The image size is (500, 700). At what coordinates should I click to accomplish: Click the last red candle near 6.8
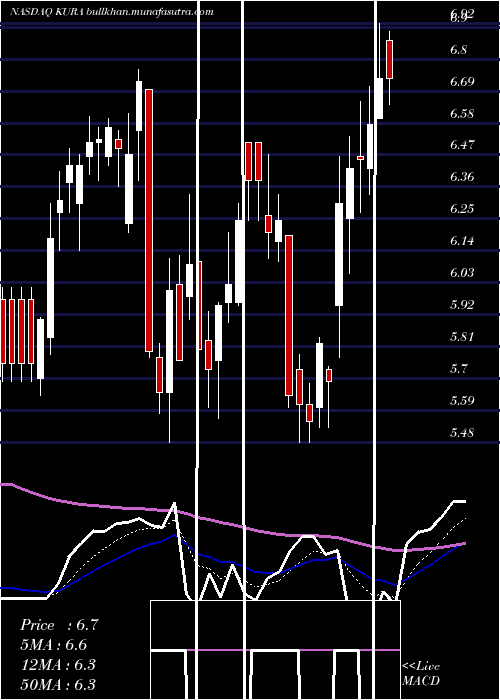pos(389,59)
